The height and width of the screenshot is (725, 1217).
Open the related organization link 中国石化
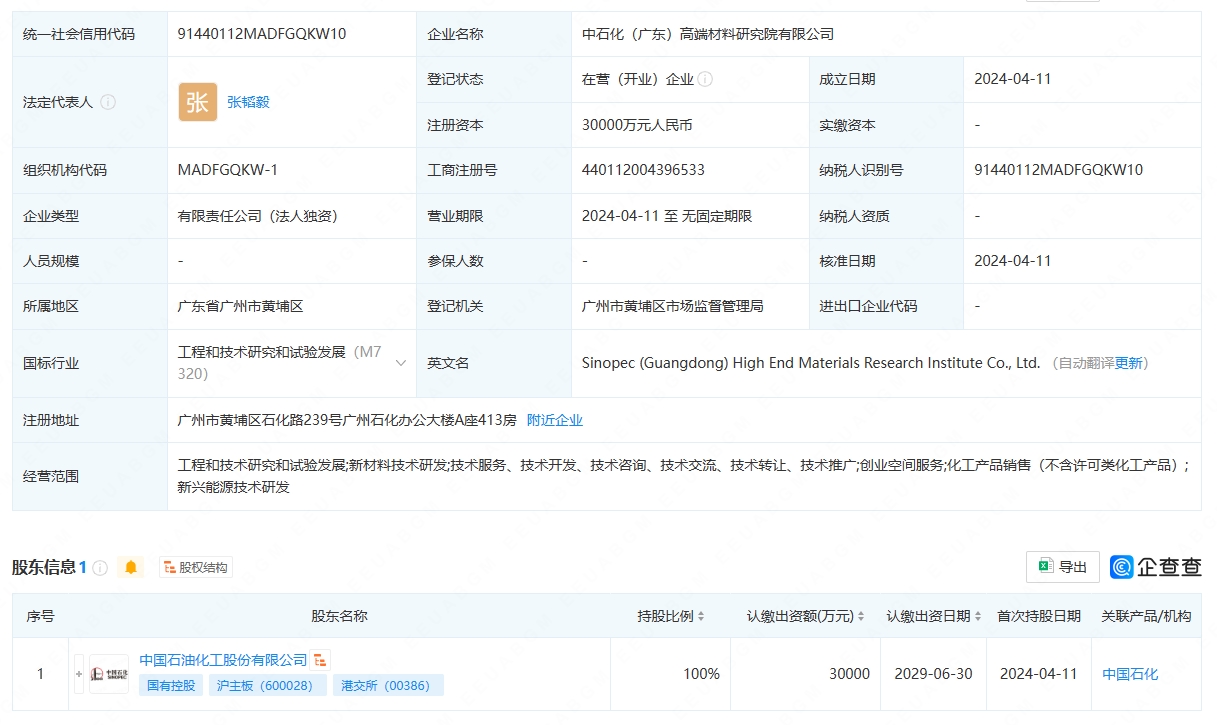[1130, 674]
